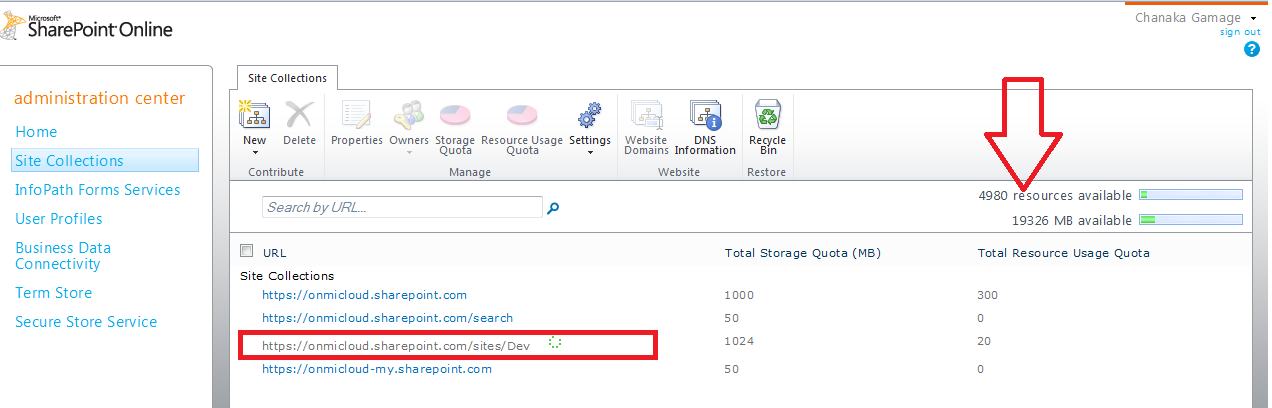Click the resources available progress bar

click(1190, 195)
